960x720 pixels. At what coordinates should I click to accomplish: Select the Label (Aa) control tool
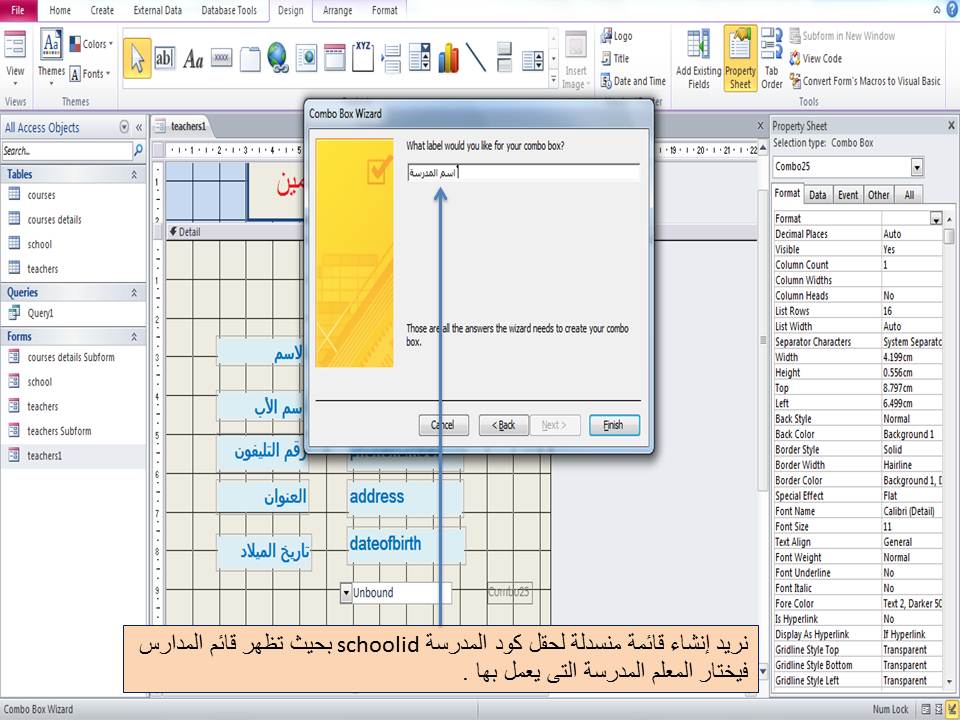pyautogui.click(x=192, y=58)
